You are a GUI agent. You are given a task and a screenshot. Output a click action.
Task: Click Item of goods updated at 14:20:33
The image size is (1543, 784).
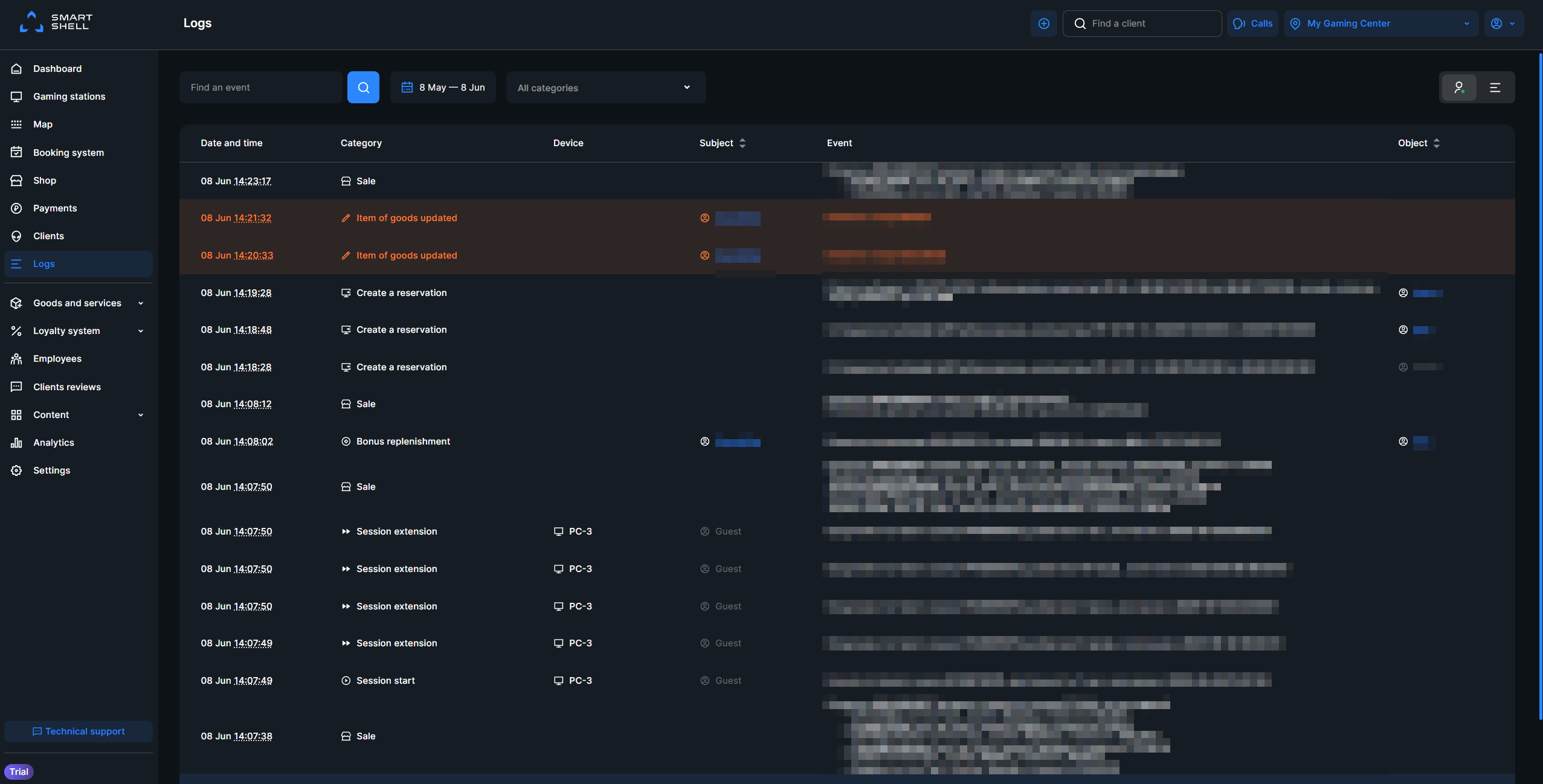pyautogui.click(x=407, y=255)
